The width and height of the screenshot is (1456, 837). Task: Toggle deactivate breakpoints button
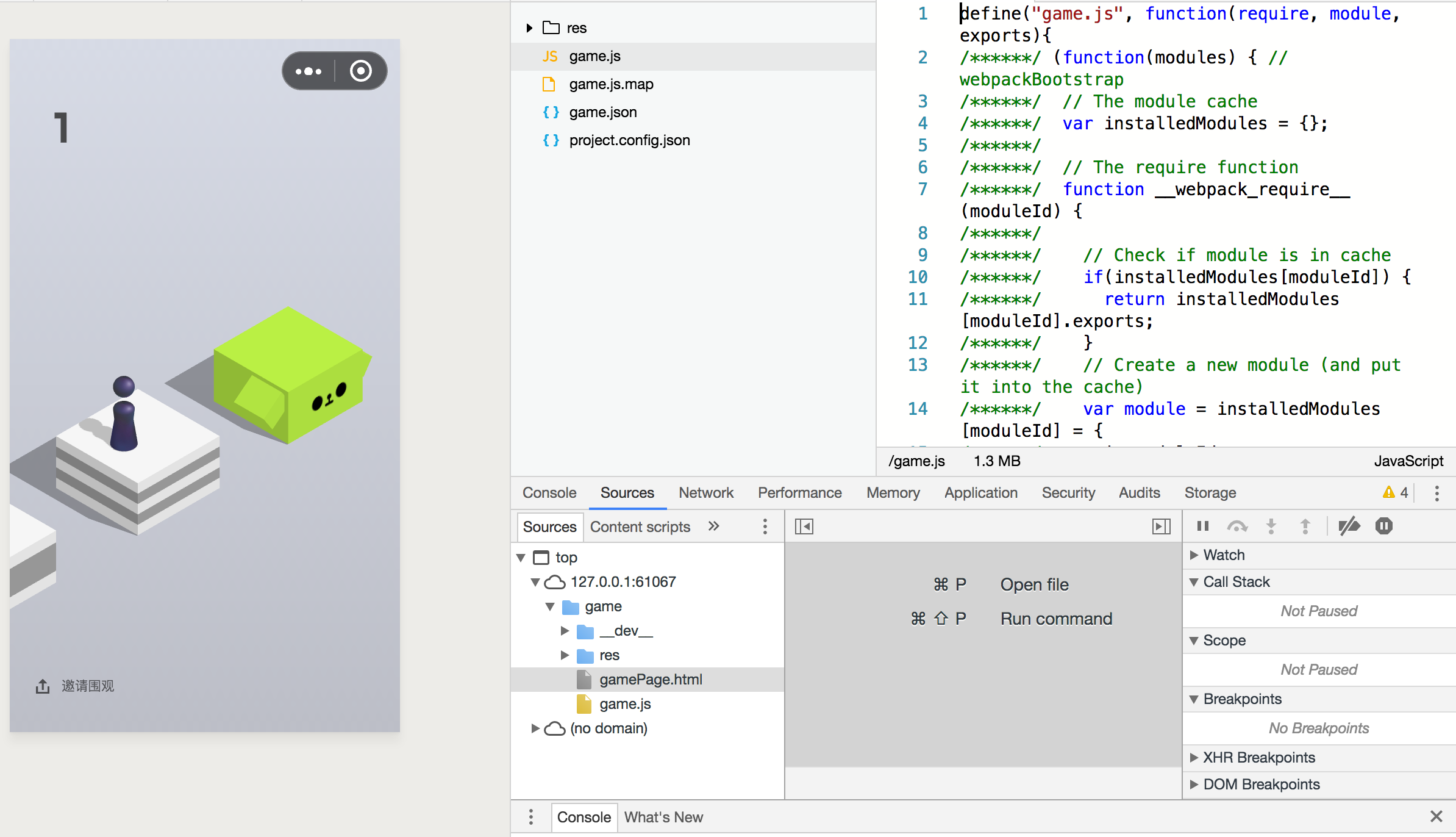pyautogui.click(x=1349, y=526)
